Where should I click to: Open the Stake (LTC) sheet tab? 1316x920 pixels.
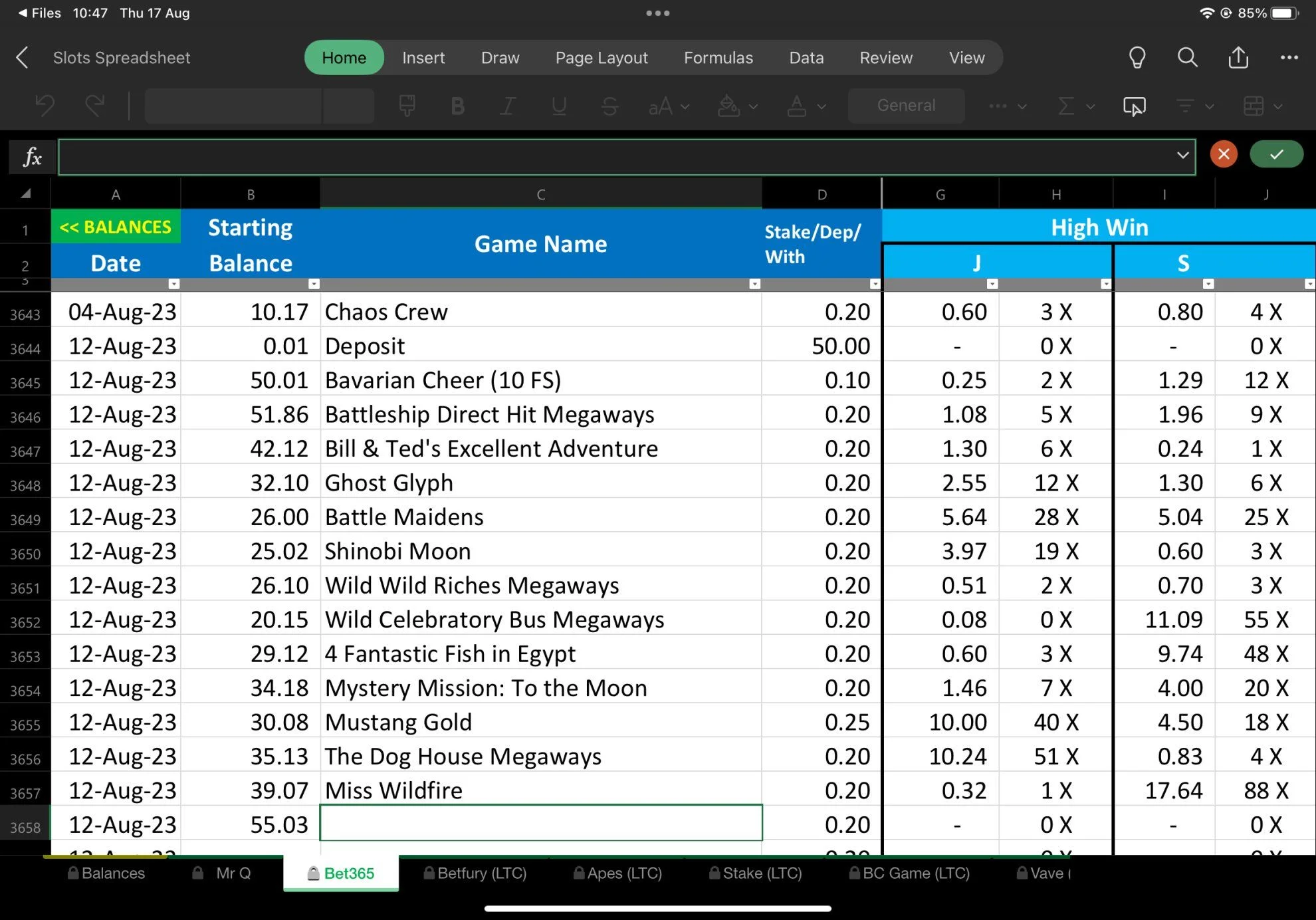pos(756,873)
